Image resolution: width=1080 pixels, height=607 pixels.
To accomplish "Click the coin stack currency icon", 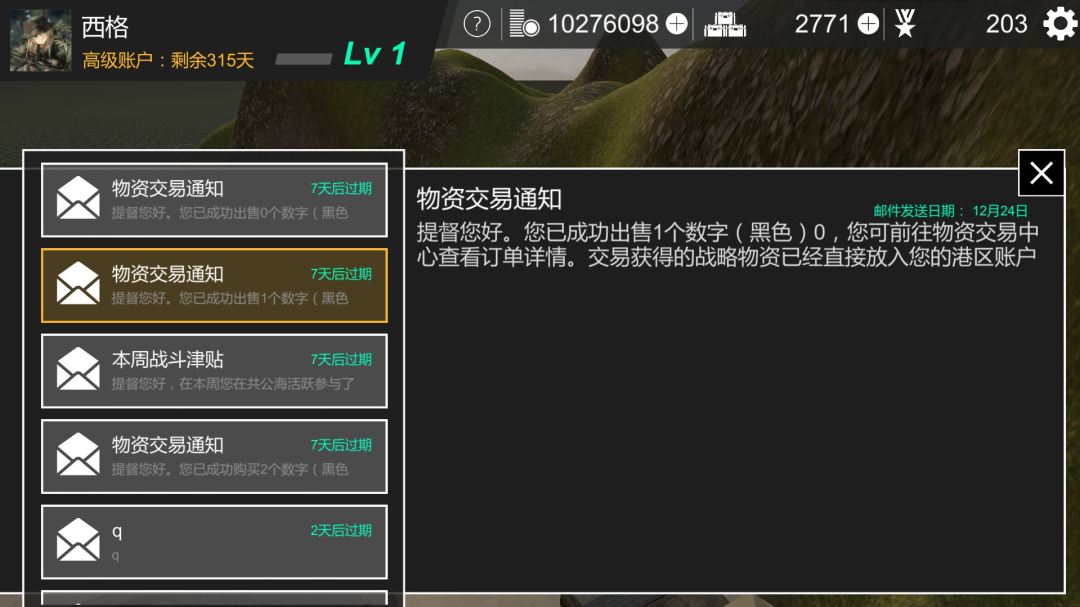I will click(x=523, y=24).
